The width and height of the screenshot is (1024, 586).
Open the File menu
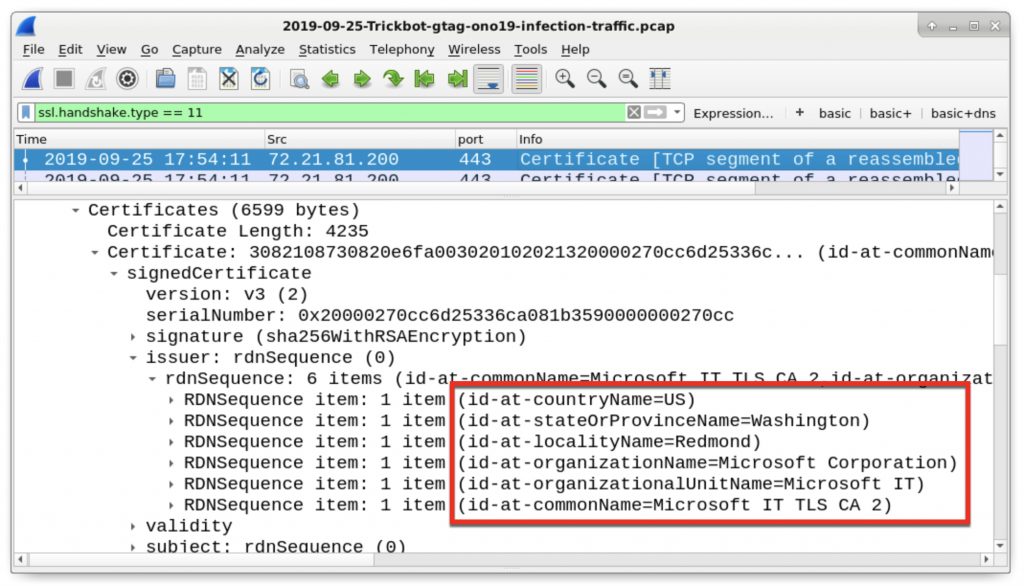pos(33,50)
